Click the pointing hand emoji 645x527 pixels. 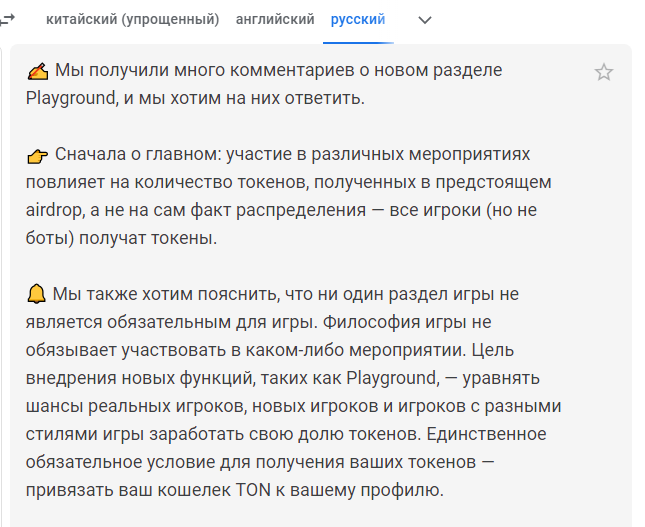(37, 156)
